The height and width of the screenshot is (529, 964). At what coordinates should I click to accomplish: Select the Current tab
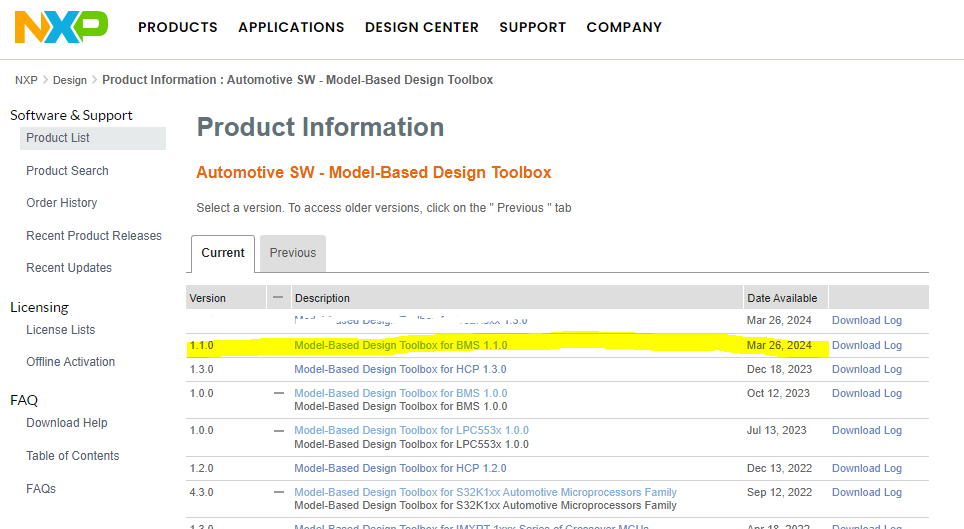222,253
